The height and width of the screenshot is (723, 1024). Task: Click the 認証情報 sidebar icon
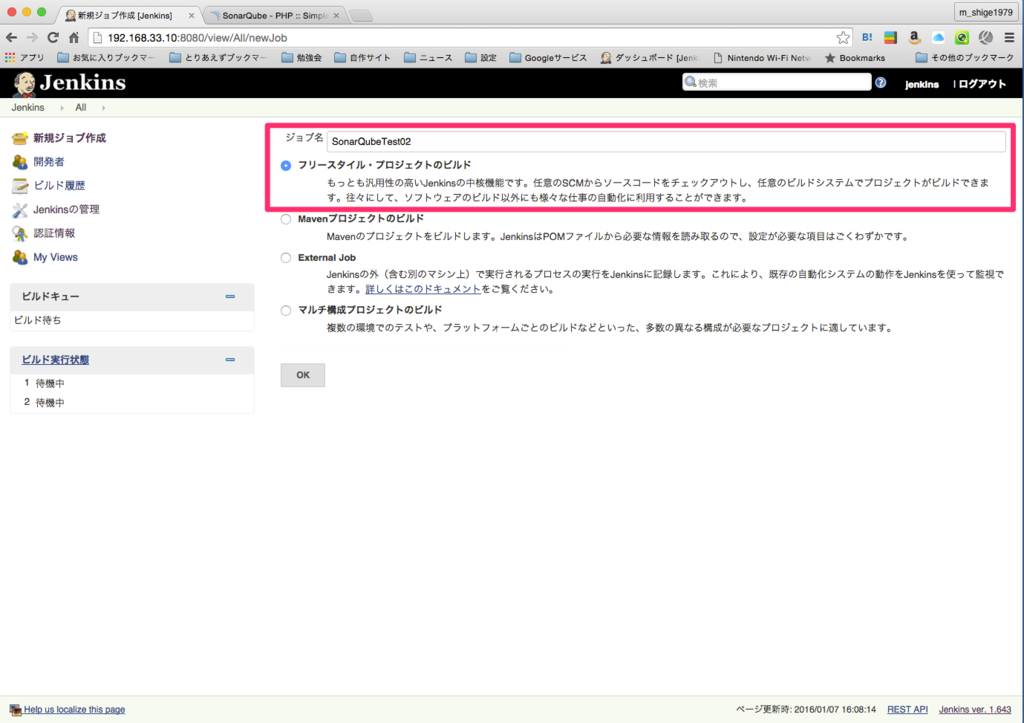point(20,233)
